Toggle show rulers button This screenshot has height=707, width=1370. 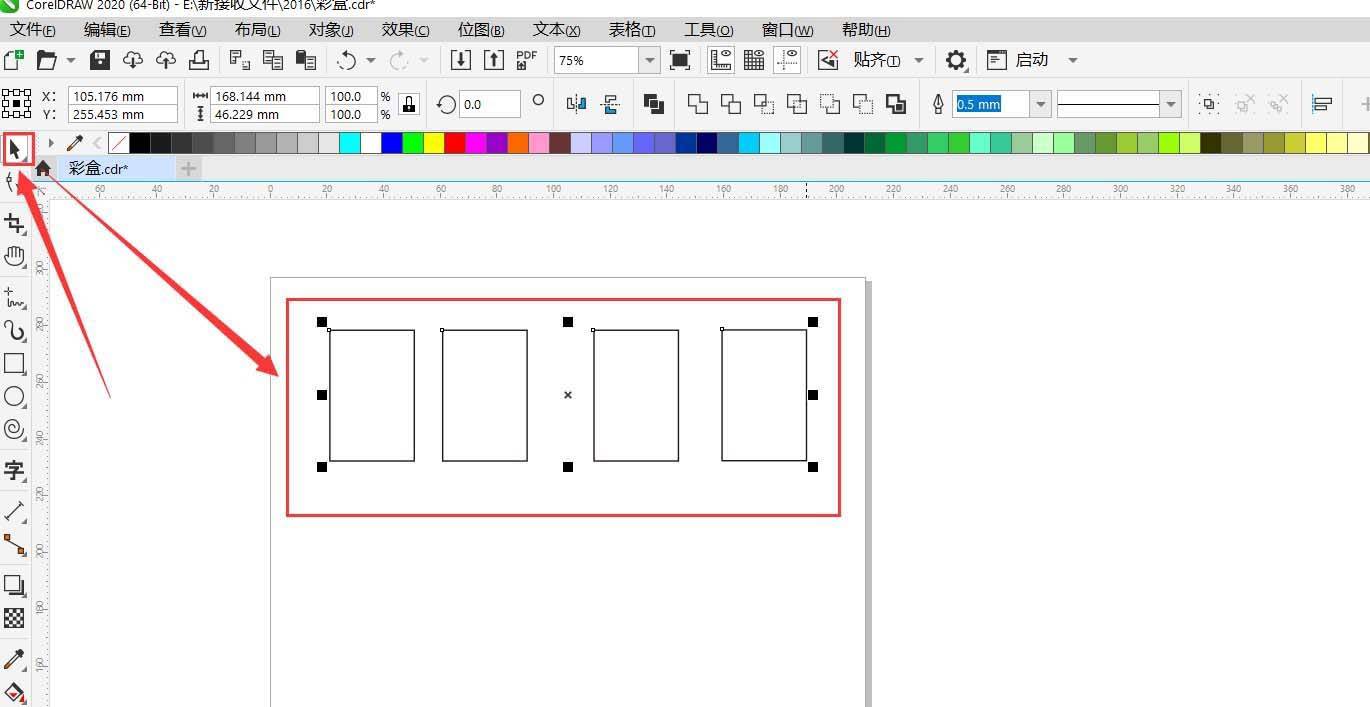[721, 60]
